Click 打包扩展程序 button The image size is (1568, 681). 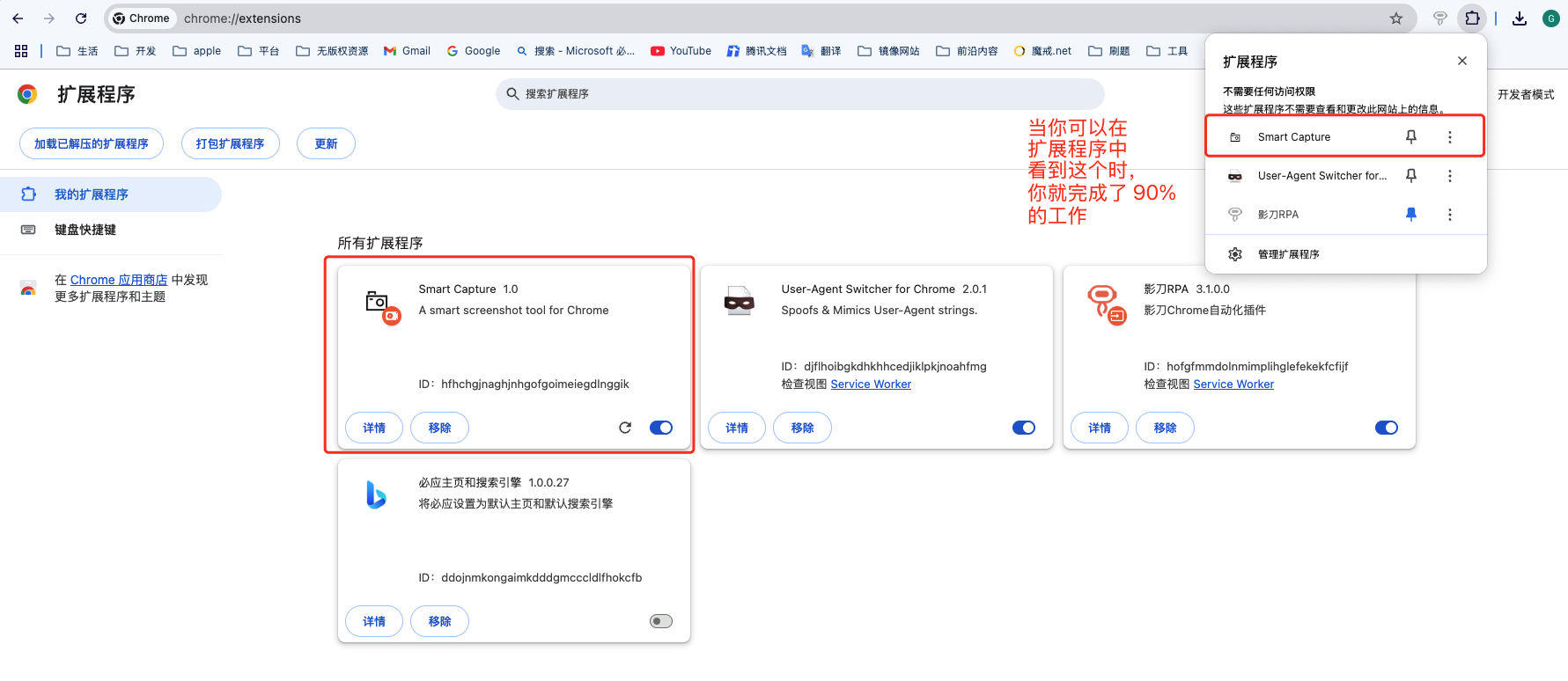click(x=231, y=143)
